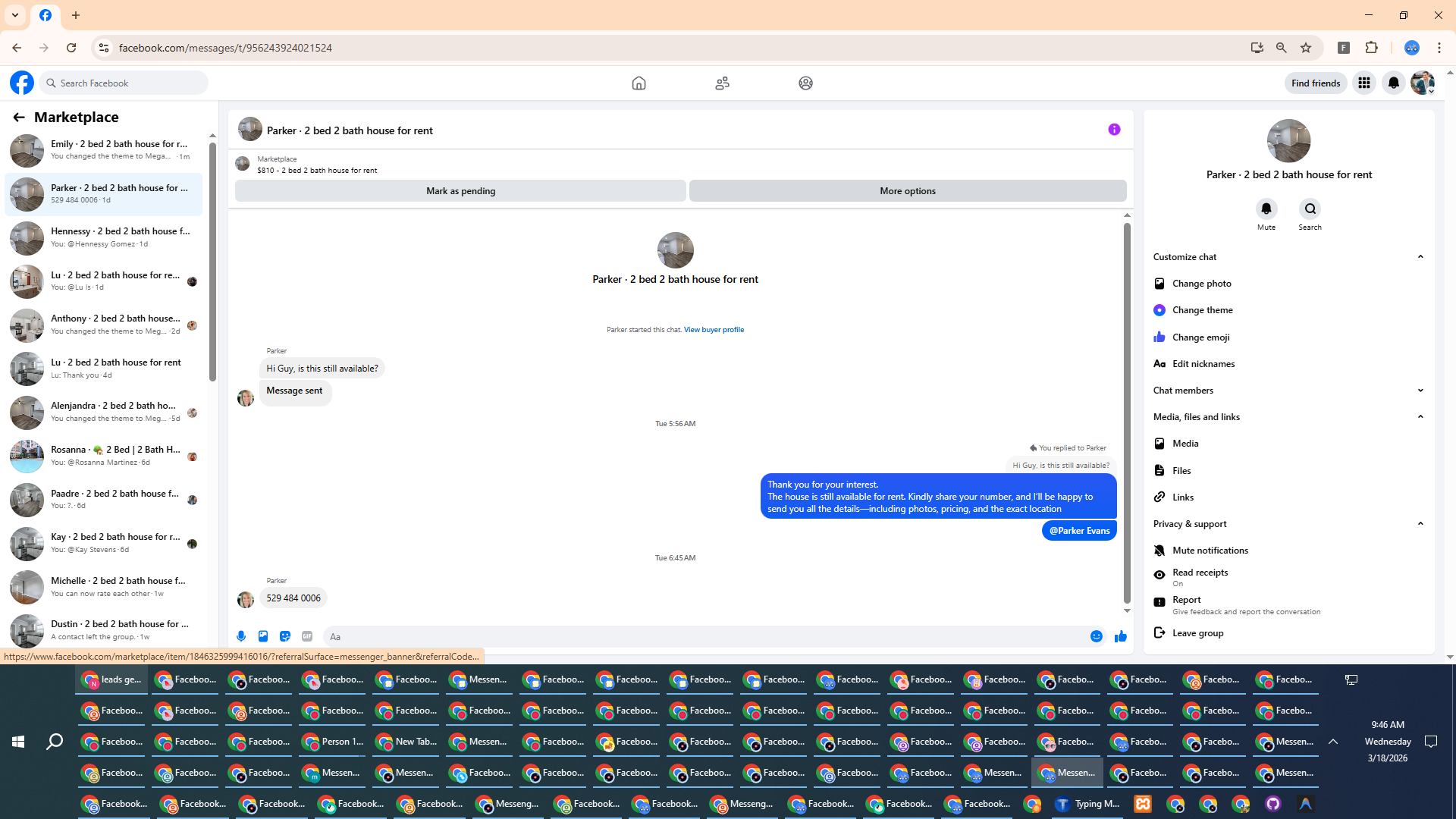This screenshot has width=1456, height=819.
Task: Open the View buyer profile link
Action: click(714, 330)
